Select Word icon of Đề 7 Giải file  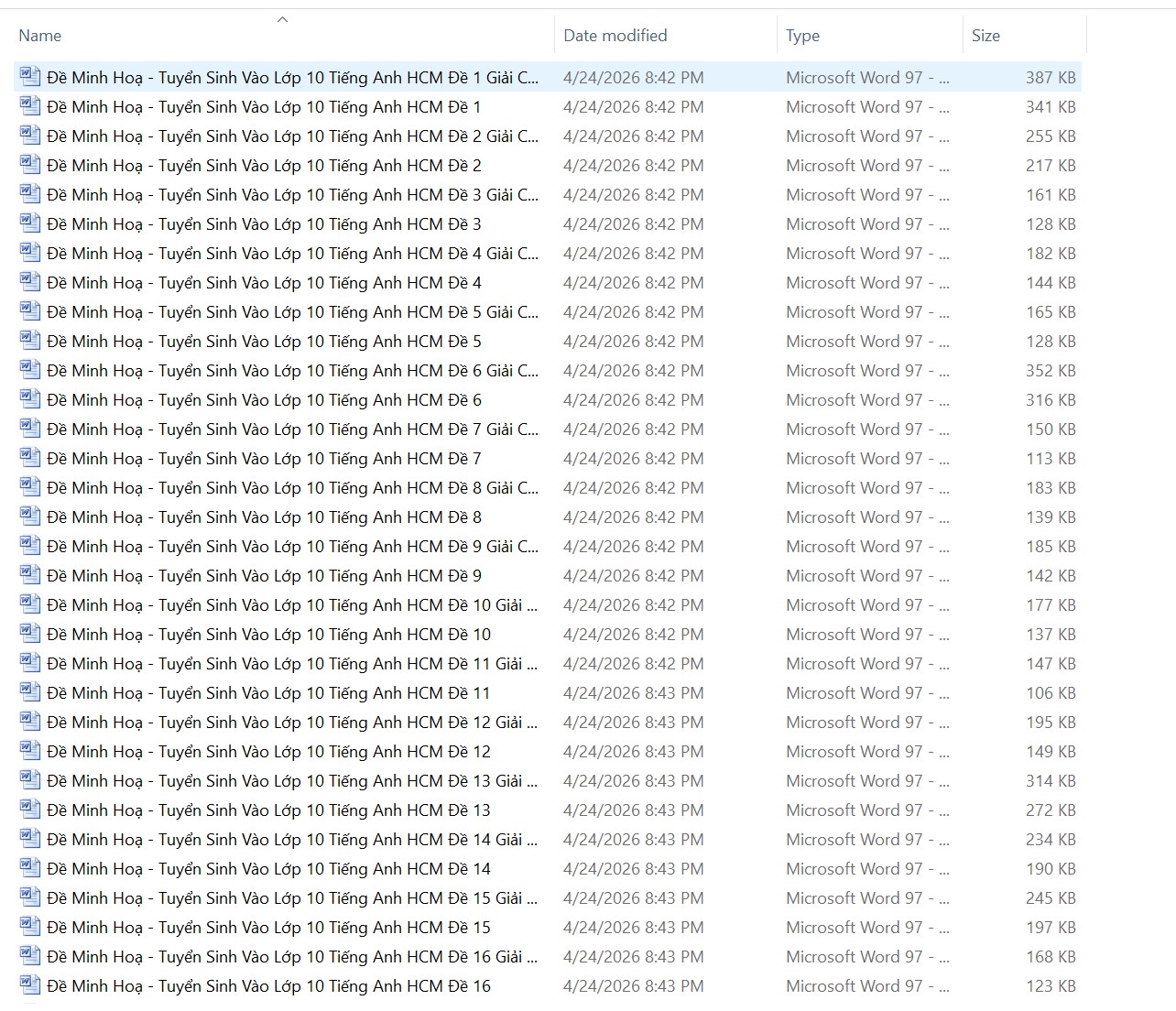(x=30, y=429)
